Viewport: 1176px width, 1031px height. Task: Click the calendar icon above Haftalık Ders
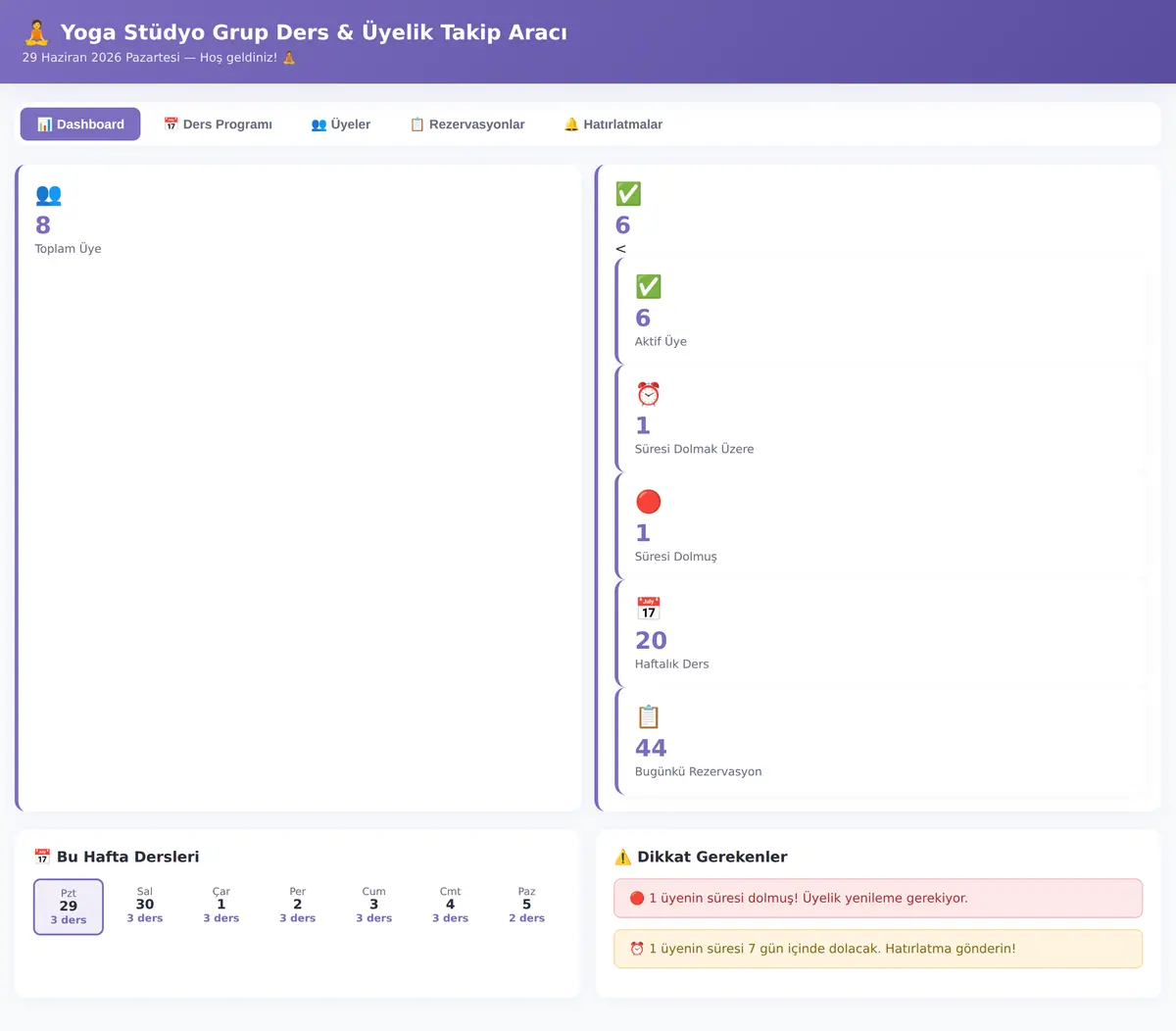pyautogui.click(x=648, y=609)
